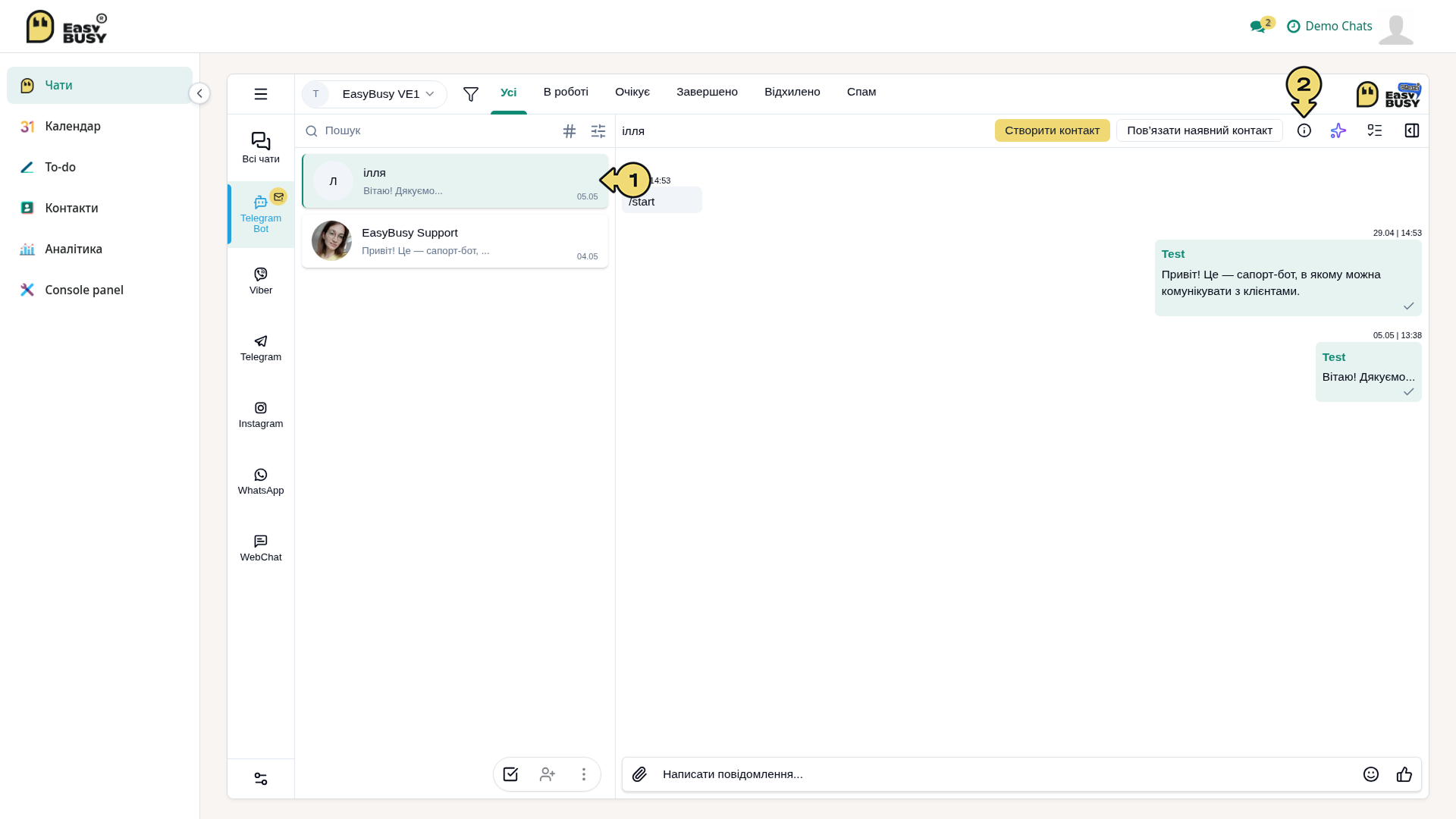Open Всі чати channel
The height and width of the screenshot is (819, 1456).
[x=260, y=148]
